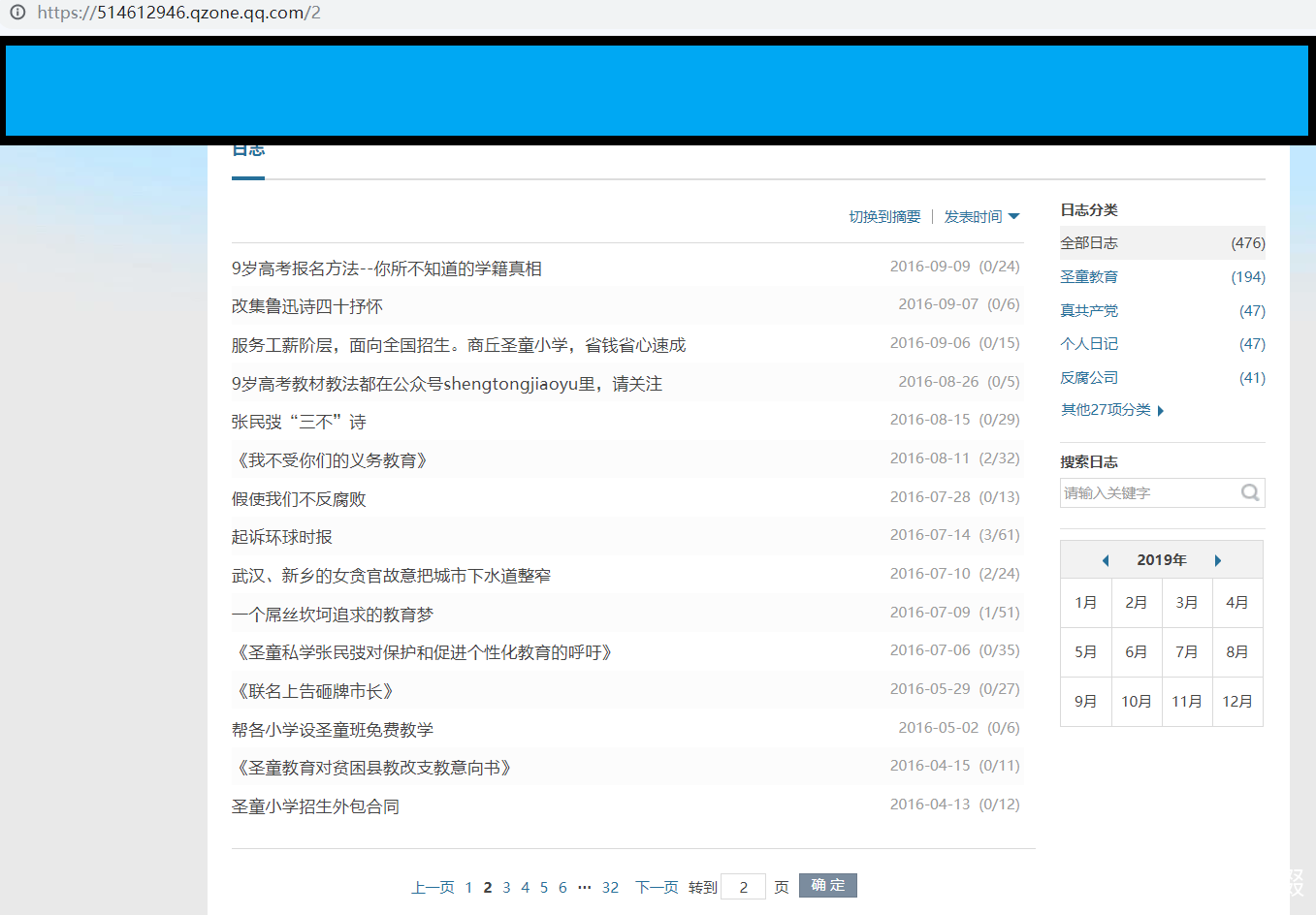The height and width of the screenshot is (915, 1316).
Task: Select 5月 in the month calendar
Action: pos(1086,652)
